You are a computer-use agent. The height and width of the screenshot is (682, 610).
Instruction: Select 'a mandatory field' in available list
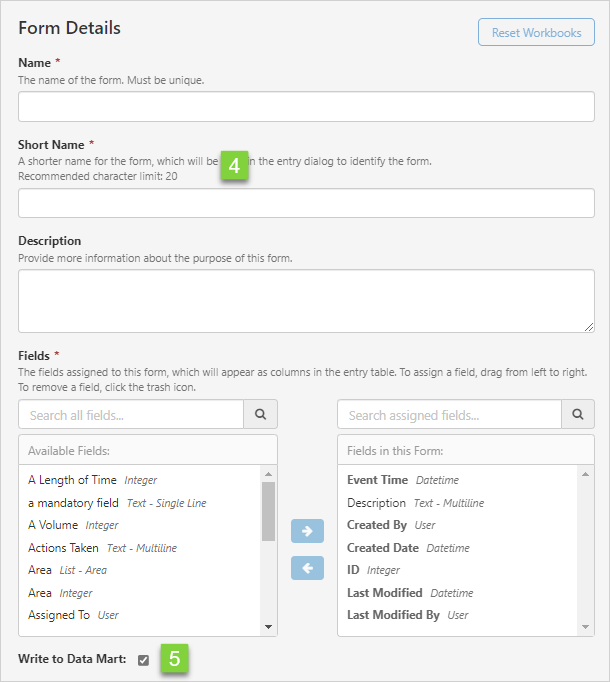[x=74, y=503]
